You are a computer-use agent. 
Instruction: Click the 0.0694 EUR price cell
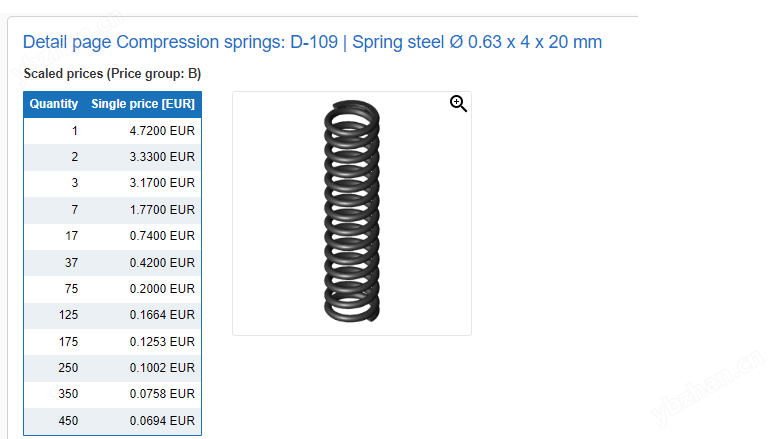pos(162,421)
